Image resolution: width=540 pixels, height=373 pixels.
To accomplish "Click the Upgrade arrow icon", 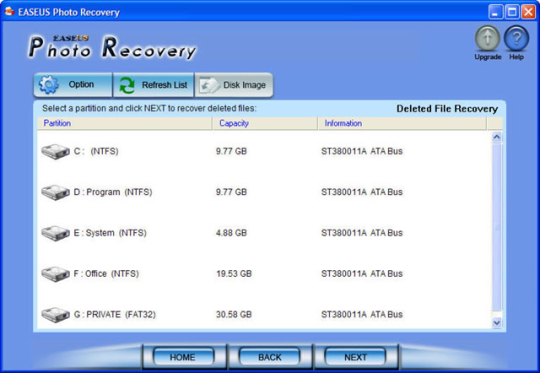I will click(x=487, y=38).
